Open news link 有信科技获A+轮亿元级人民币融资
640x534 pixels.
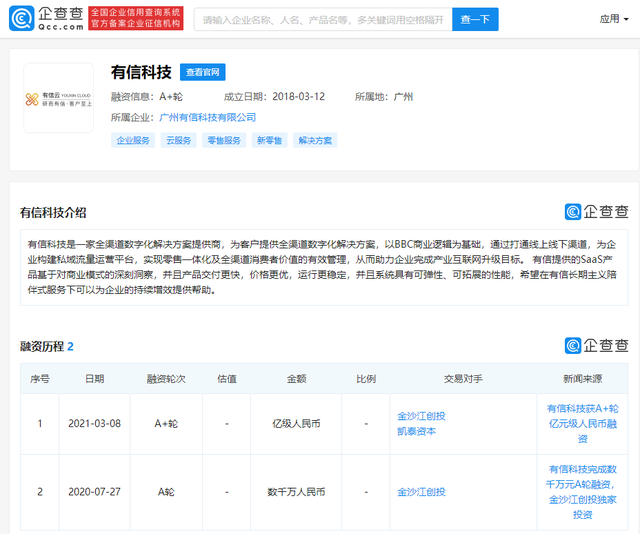[582, 424]
